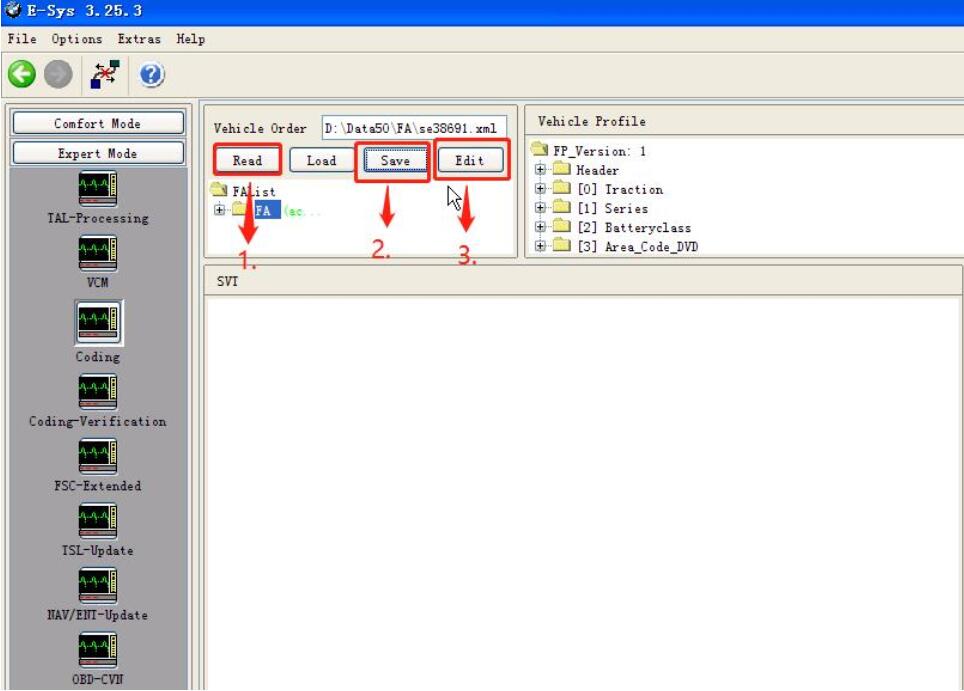Viewport: 964px width, 691px height.
Task: Click the 'NAV/ENT-Update' sidebar label
Action: click(98, 615)
